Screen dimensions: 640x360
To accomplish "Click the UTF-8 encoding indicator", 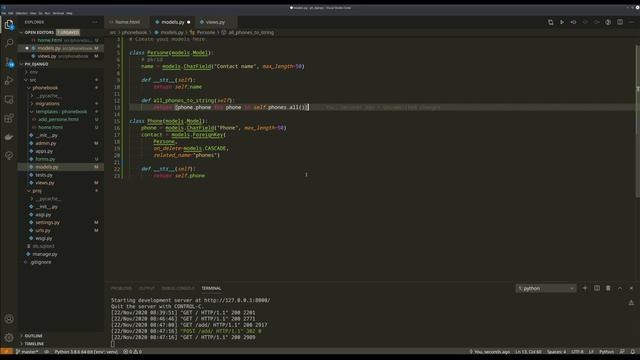I will coord(577,352).
